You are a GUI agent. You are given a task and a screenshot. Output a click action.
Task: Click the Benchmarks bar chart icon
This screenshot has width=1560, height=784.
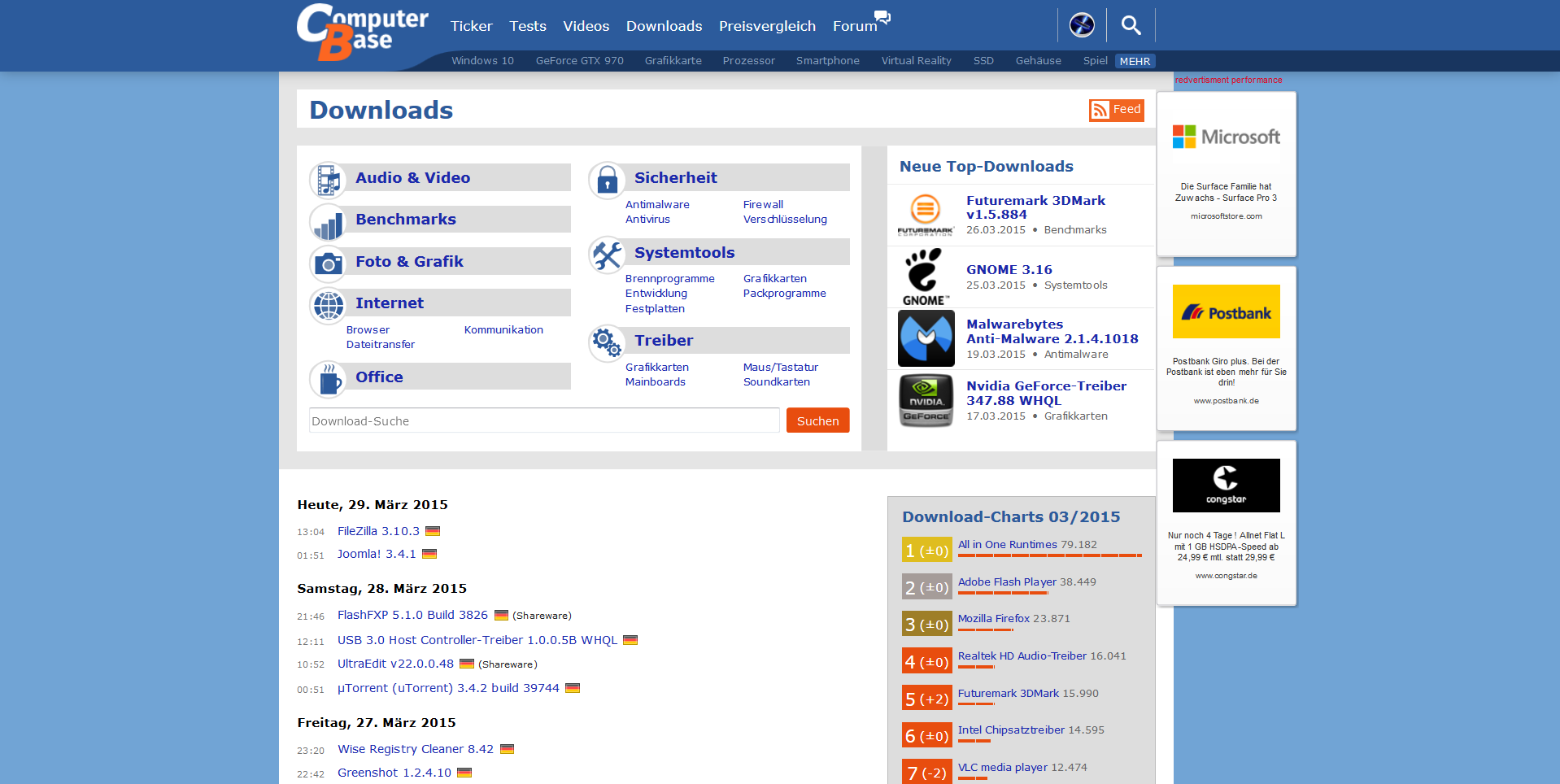(328, 221)
